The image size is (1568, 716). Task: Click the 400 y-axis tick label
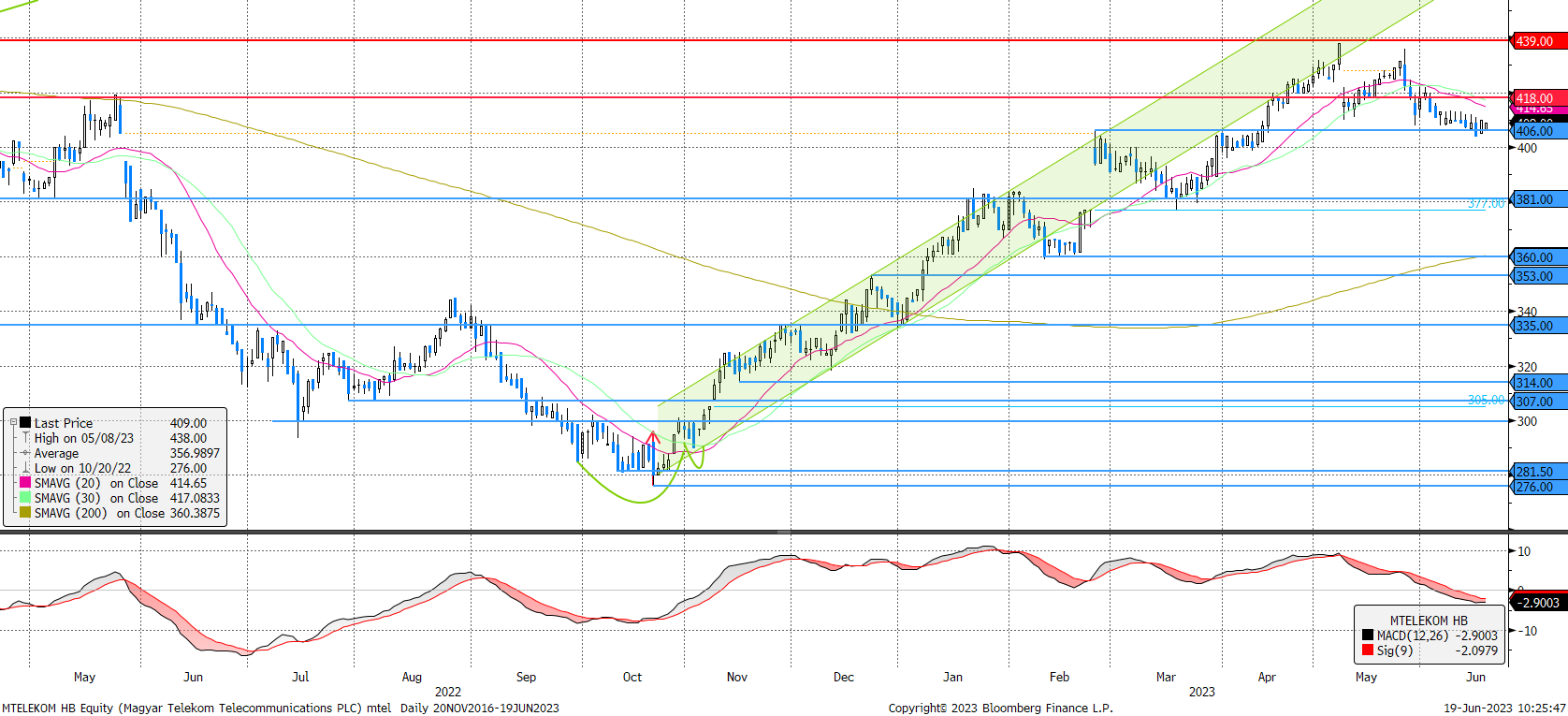(1527, 148)
